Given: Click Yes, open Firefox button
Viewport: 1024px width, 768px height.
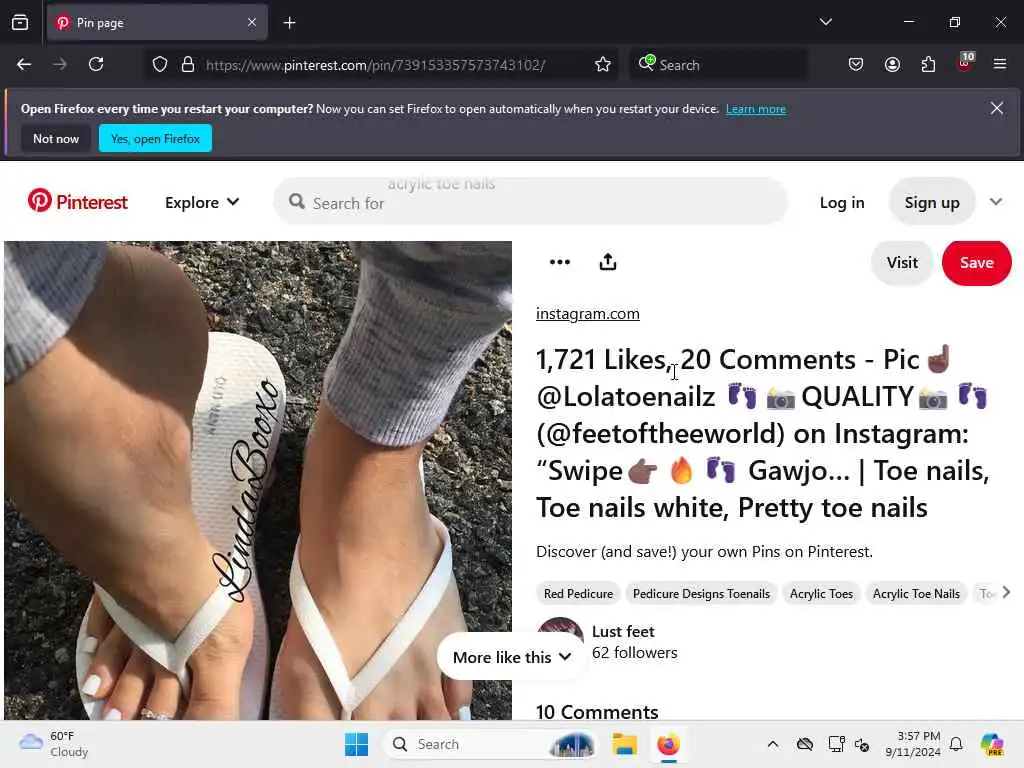Looking at the screenshot, I should coord(155,138).
